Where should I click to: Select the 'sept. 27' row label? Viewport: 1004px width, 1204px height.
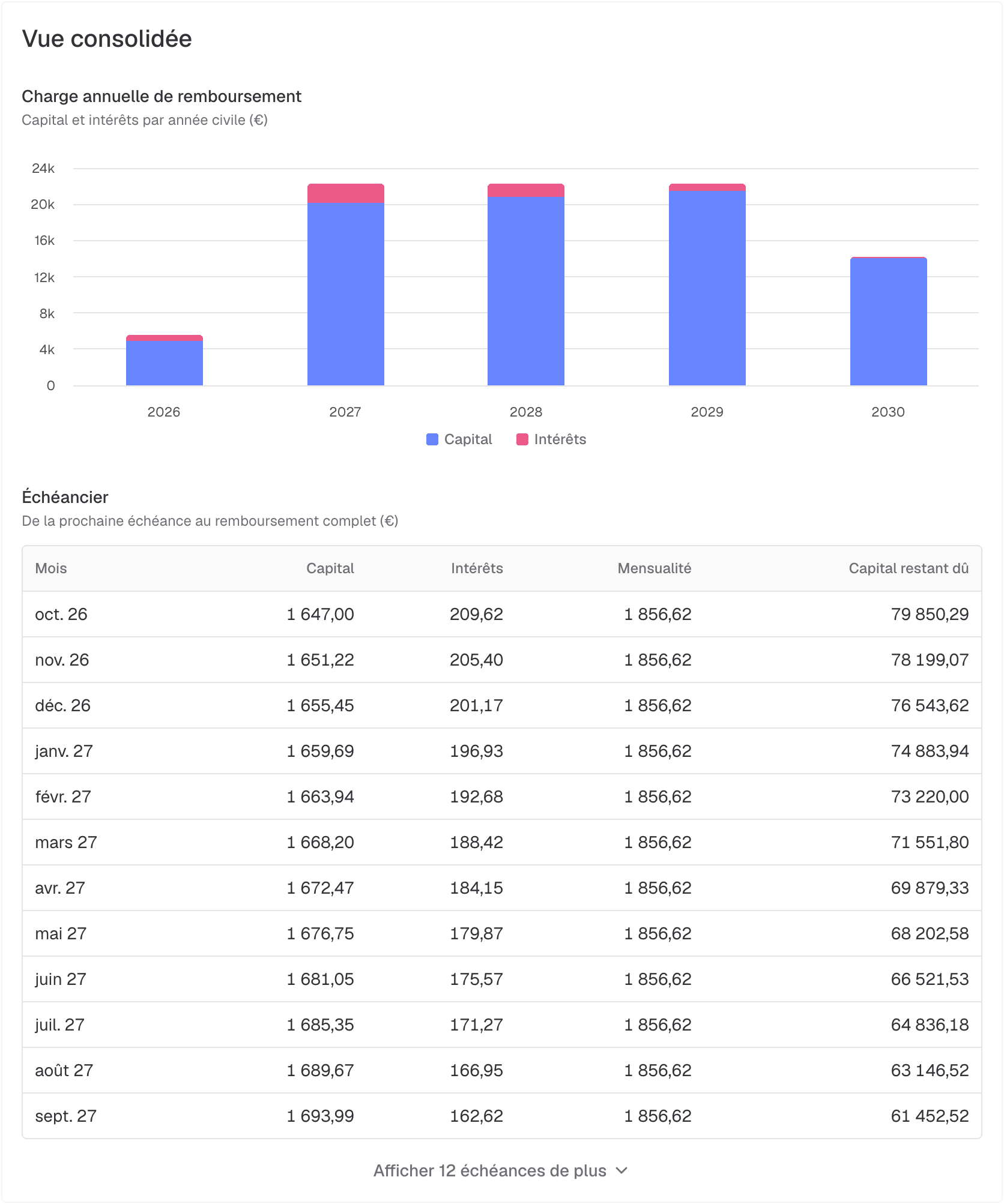(x=65, y=1116)
